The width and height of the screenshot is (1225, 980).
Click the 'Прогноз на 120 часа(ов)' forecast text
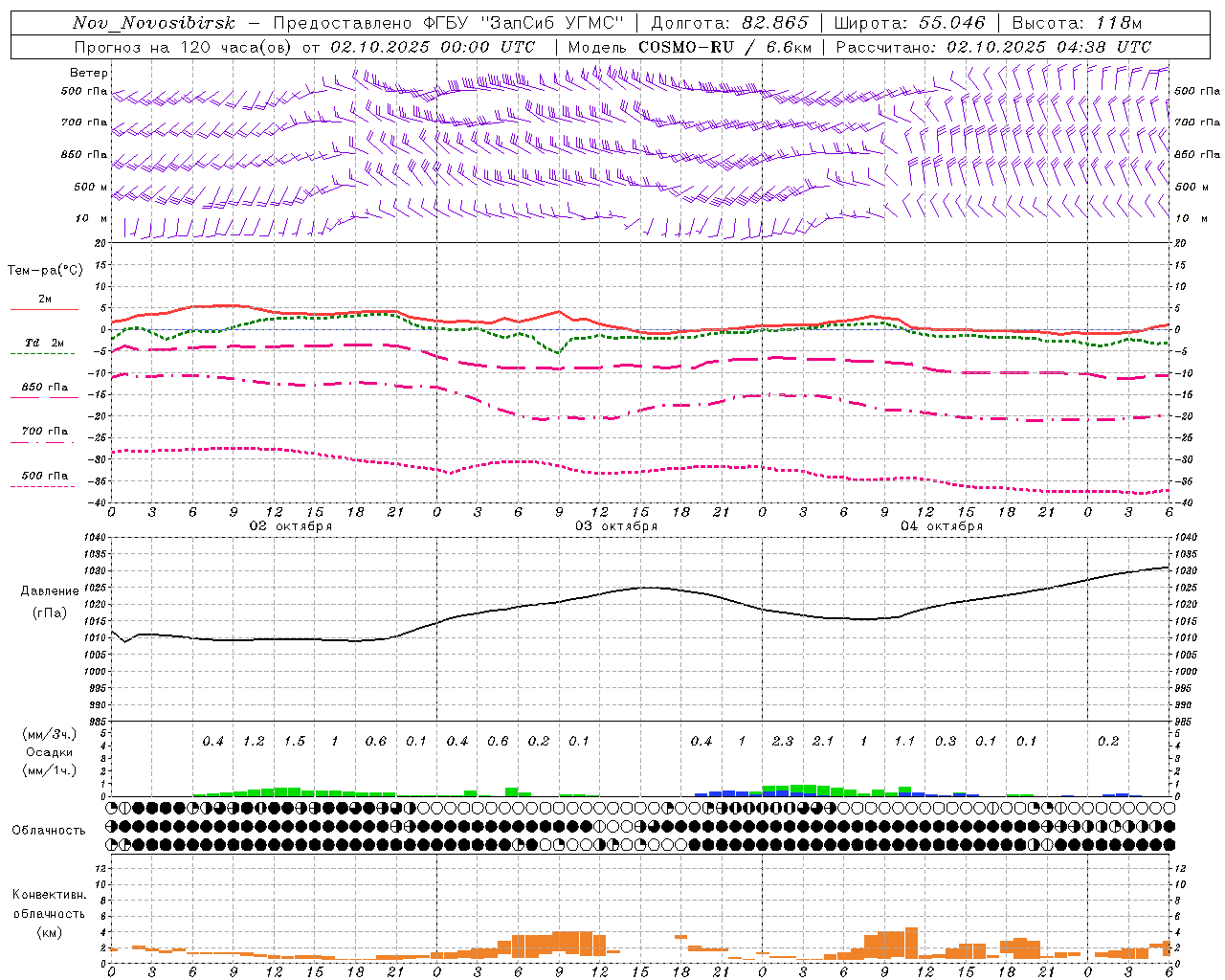click(184, 47)
